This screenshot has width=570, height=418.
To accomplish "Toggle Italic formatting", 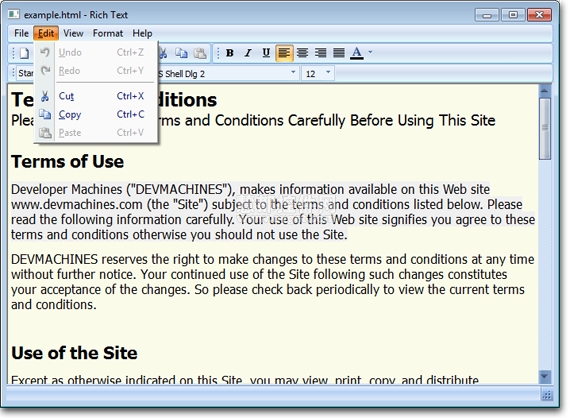I will click(x=248, y=53).
